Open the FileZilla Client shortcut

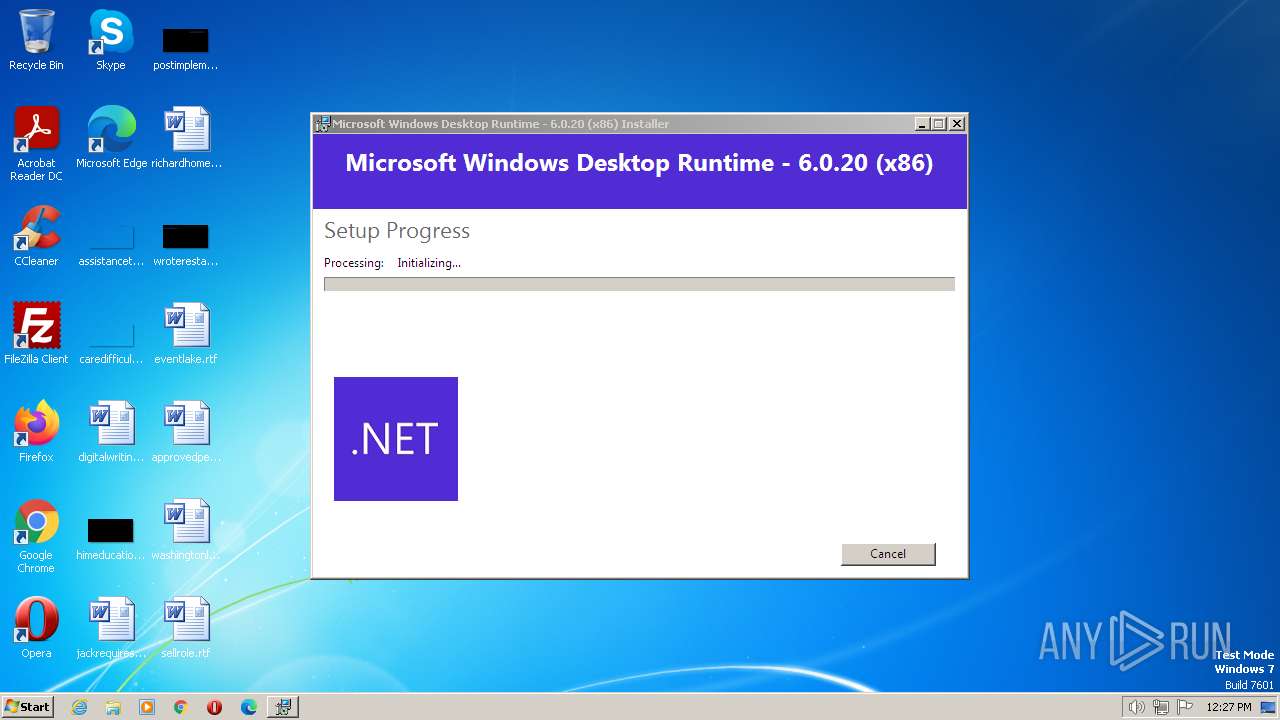(x=36, y=334)
